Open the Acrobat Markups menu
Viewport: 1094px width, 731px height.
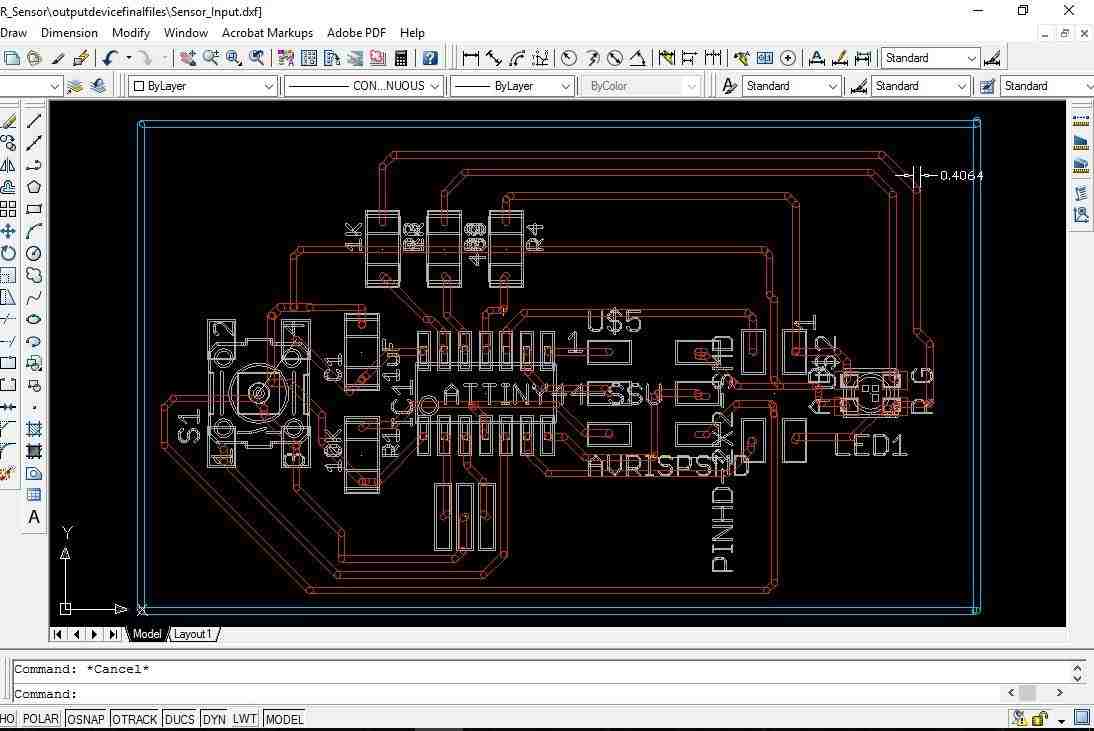267,33
